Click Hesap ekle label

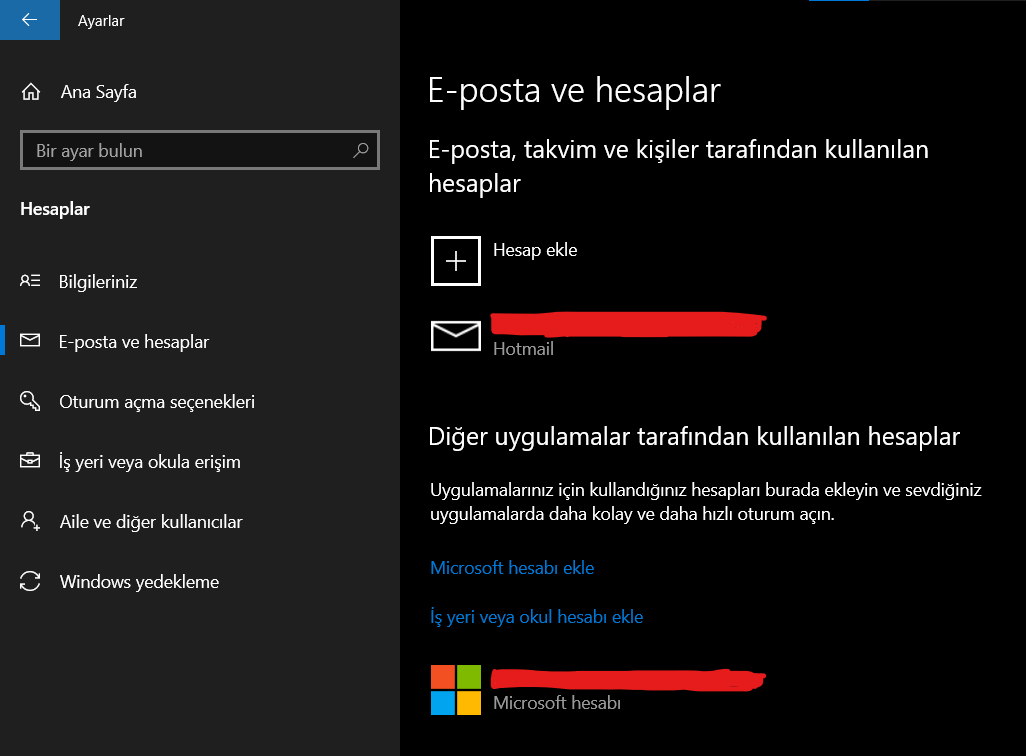coord(535,250)
